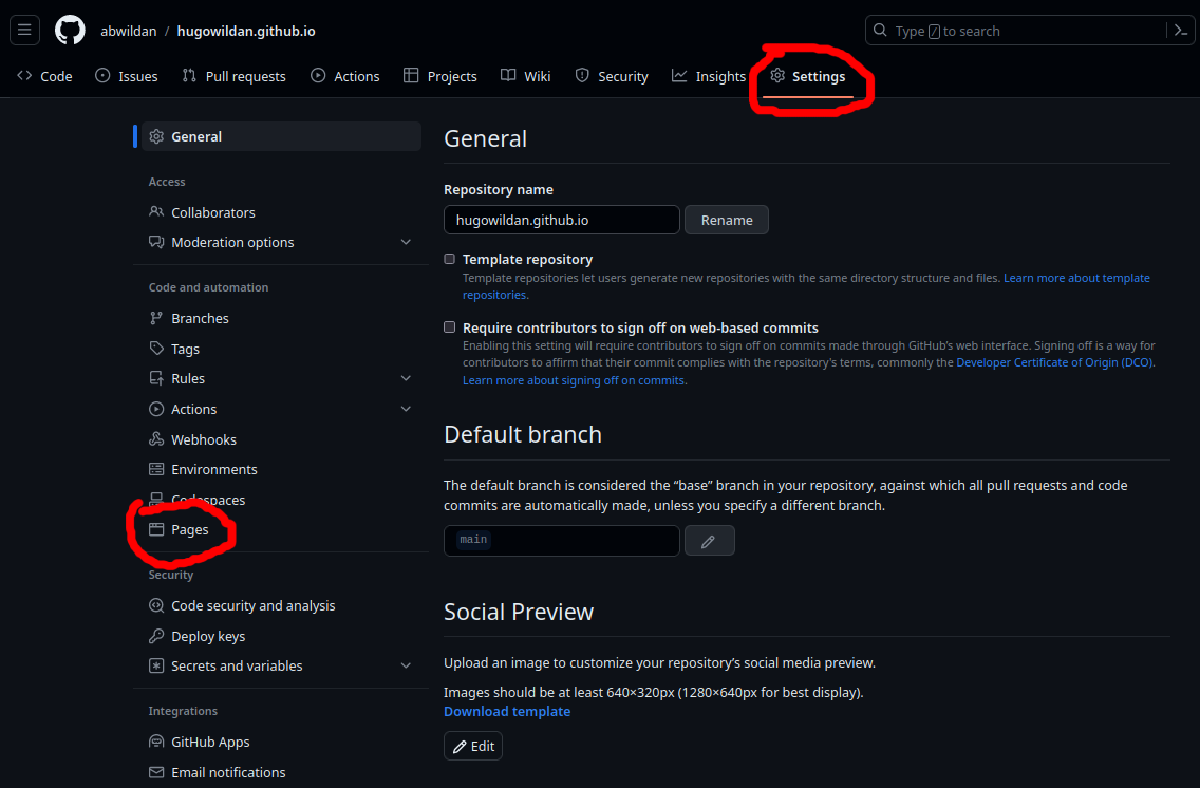Screen dimensions: 1200x788
Task: Open the command palette icon
Action: pos(1182,31)
